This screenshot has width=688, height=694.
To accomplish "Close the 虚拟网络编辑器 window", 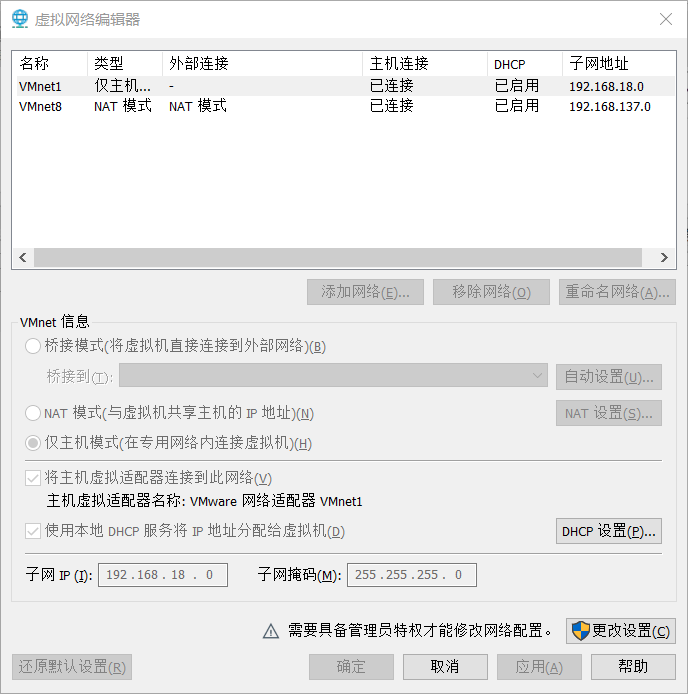I will (666, 19).
